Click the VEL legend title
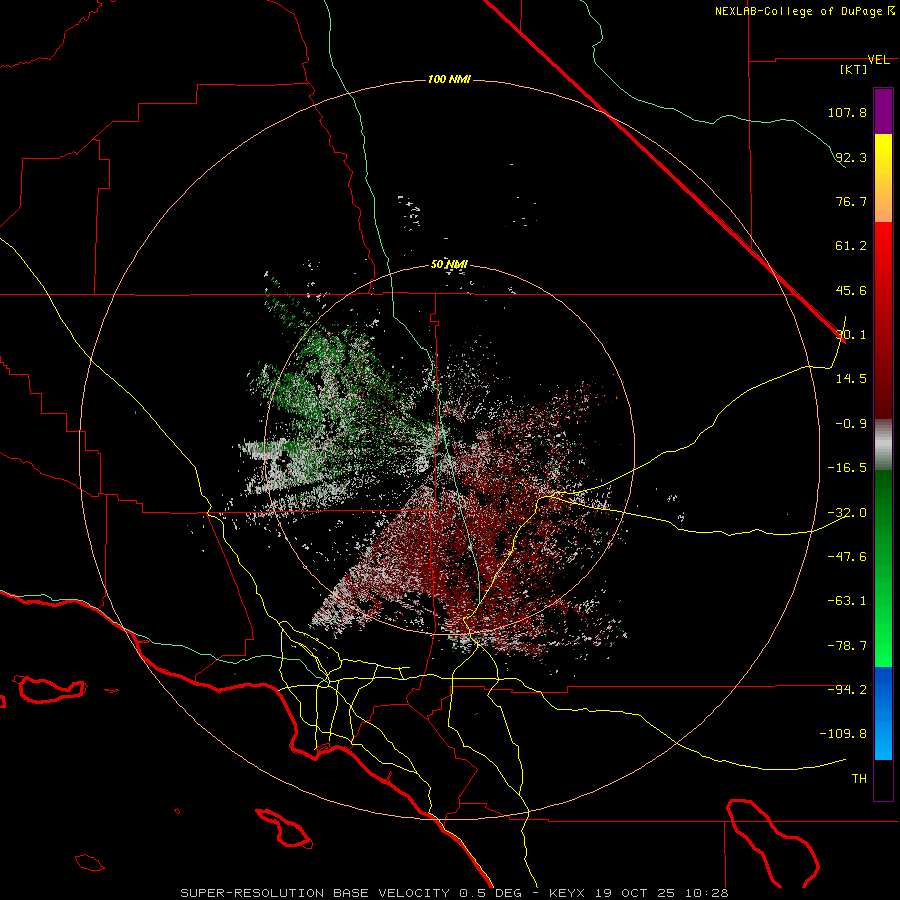Screen dimensions: 900x900 click(878, 60)
